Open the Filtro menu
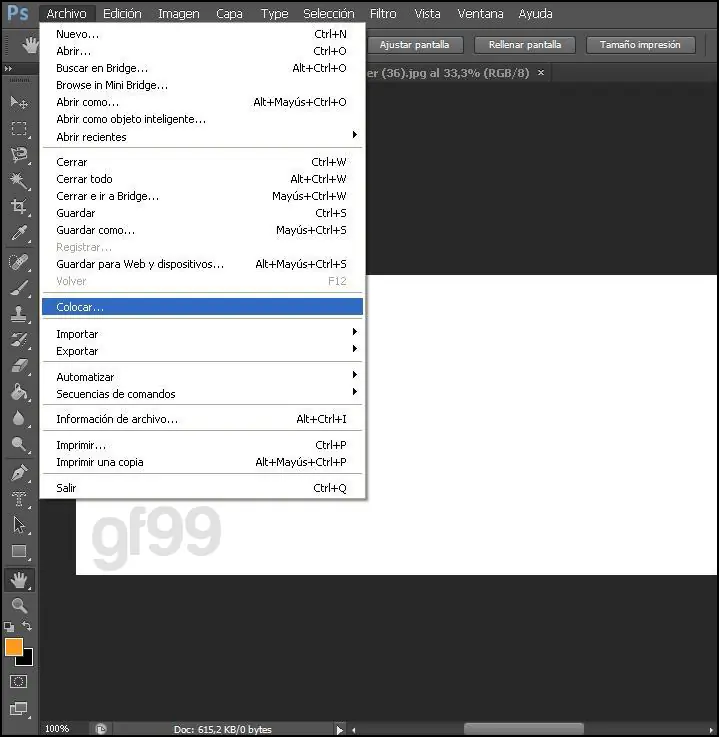The image size is (719, 737). (x=383, y=14)
